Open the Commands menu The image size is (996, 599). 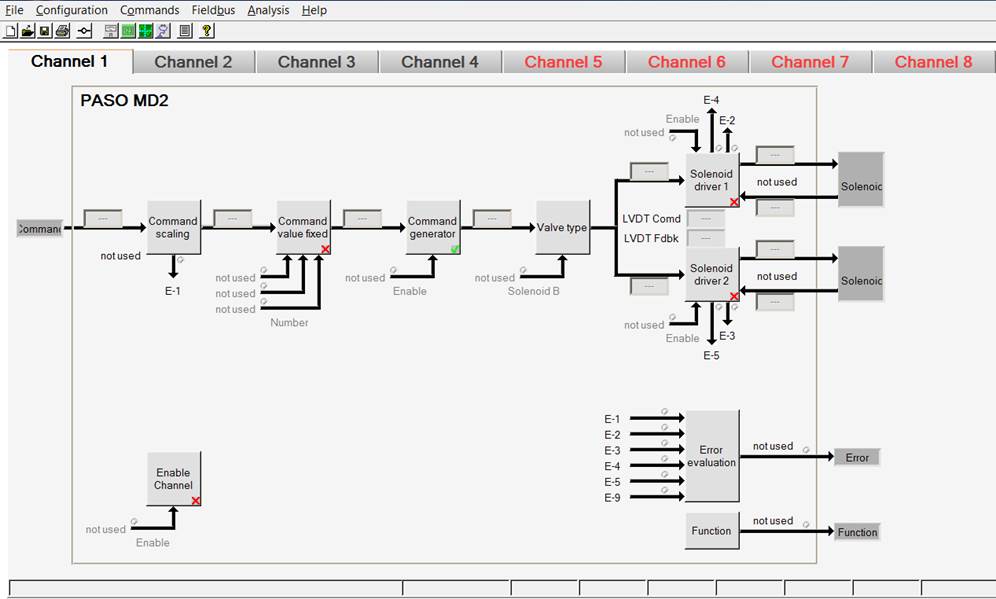pyautogui.click(x=149, y=10)
